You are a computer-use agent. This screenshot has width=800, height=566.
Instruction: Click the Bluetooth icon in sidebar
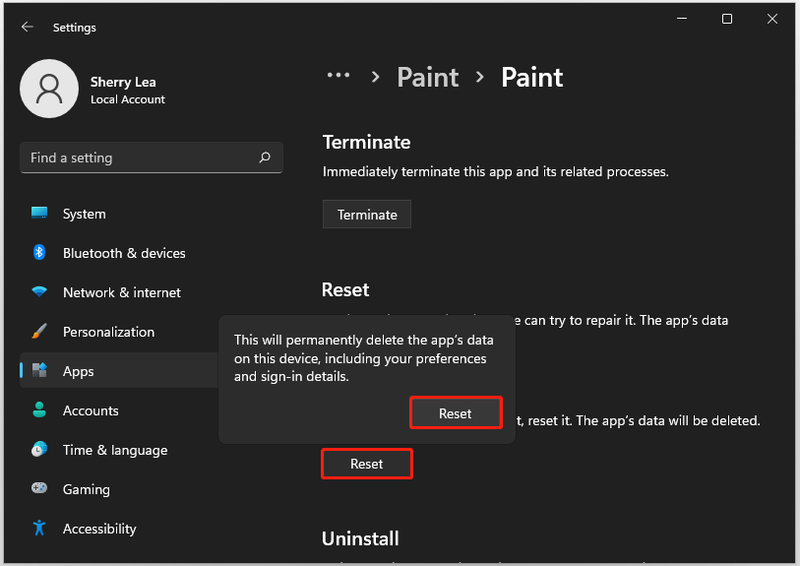[x=39, y=252]
